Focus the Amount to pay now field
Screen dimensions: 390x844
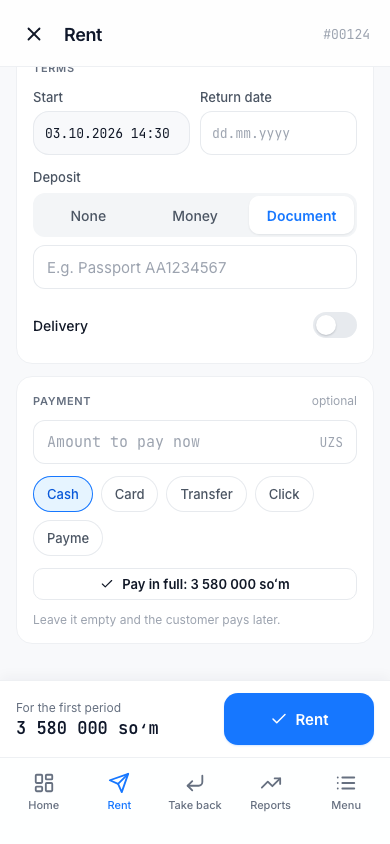pyautogui.click(x=195, y=442)
